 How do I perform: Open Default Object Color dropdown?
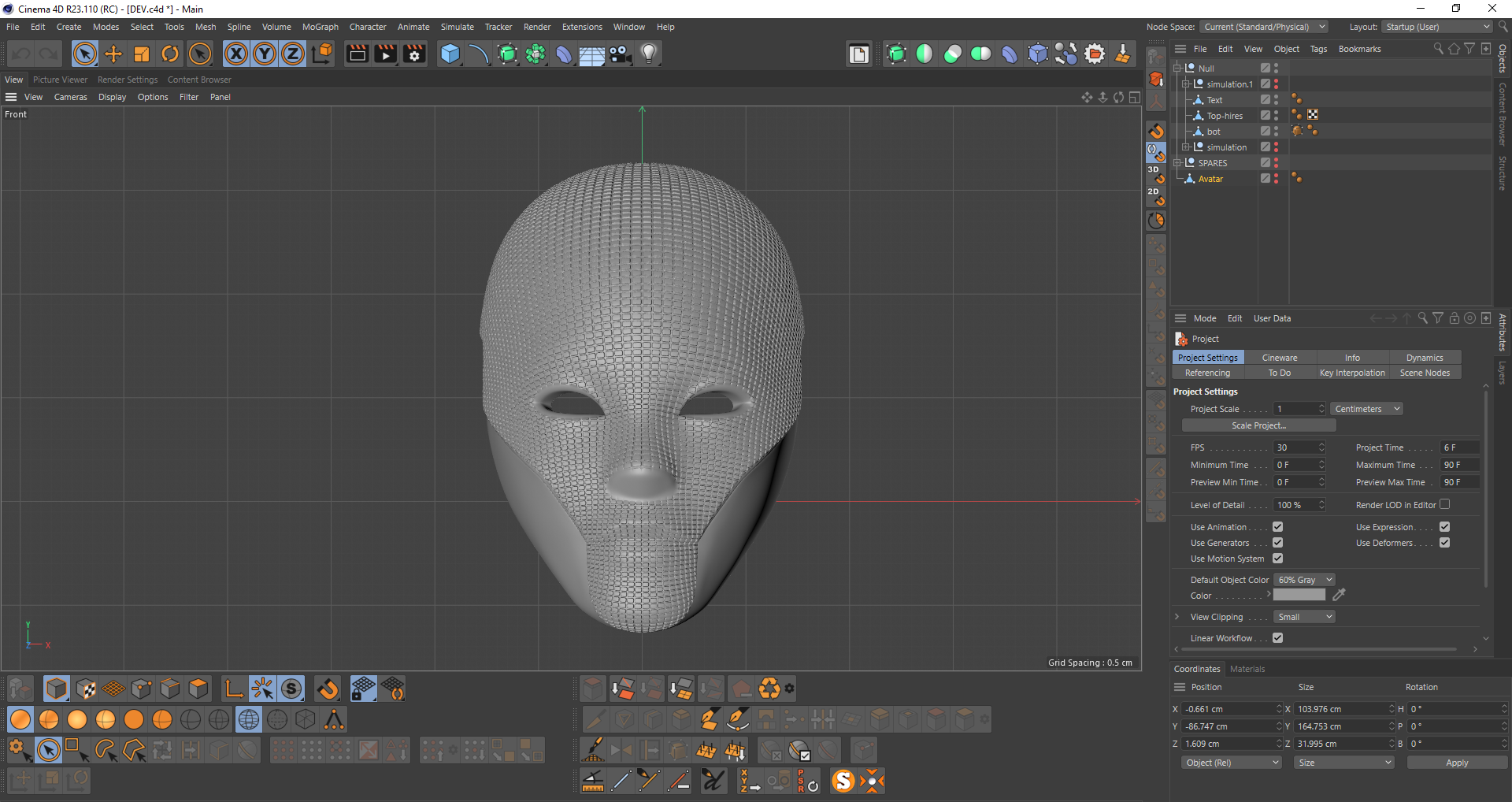(1304, 580)
